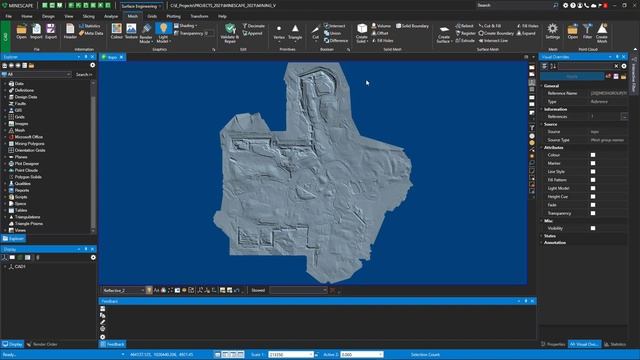Switch to the Grids ribbon tab
Viewport: 640px width, 360px height.
(152, 16)
